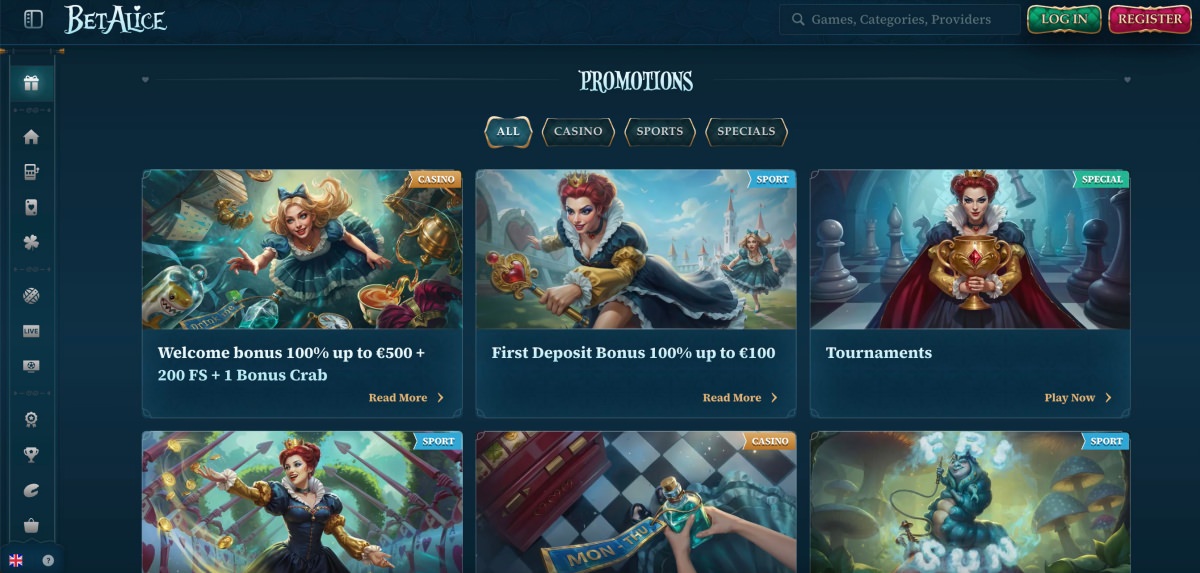Switch to the SPECIALS filter tab
This screenshot has width=1200, height=573.
[x=746, y=131]
